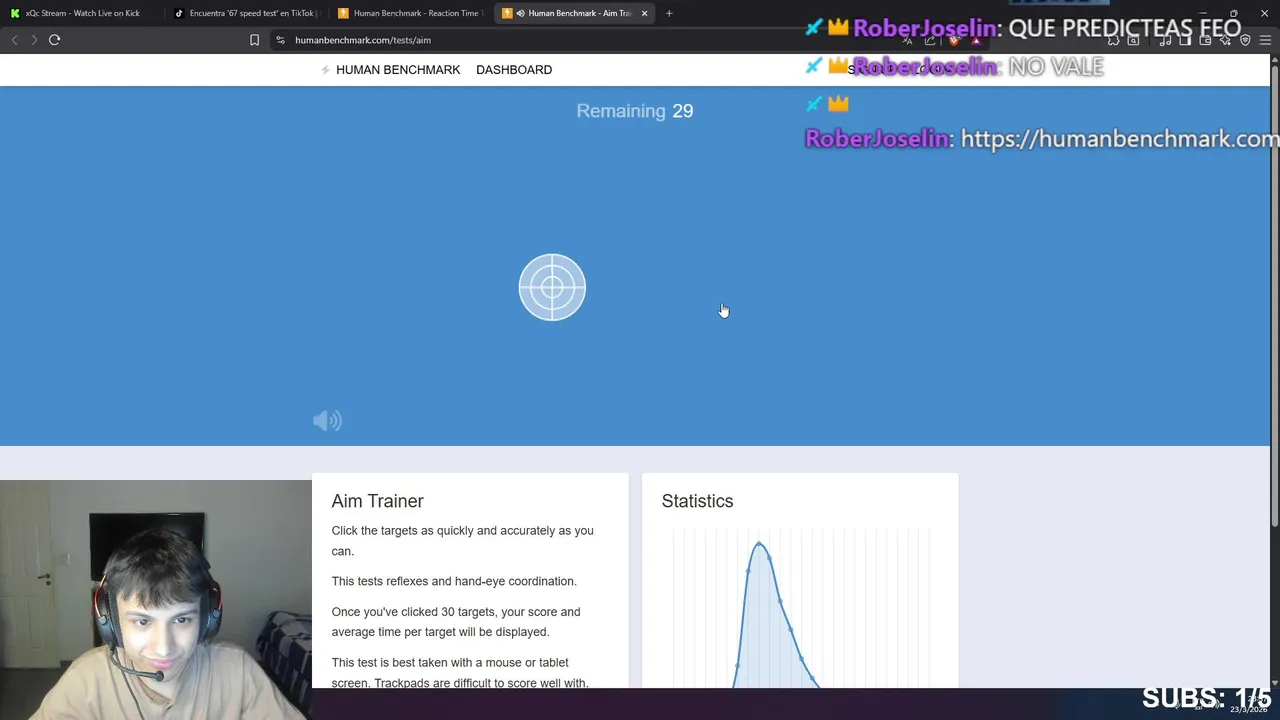Close the Aim Trainer tab
Viewport: 1280px width, 720px height.
tap(644, 13)
